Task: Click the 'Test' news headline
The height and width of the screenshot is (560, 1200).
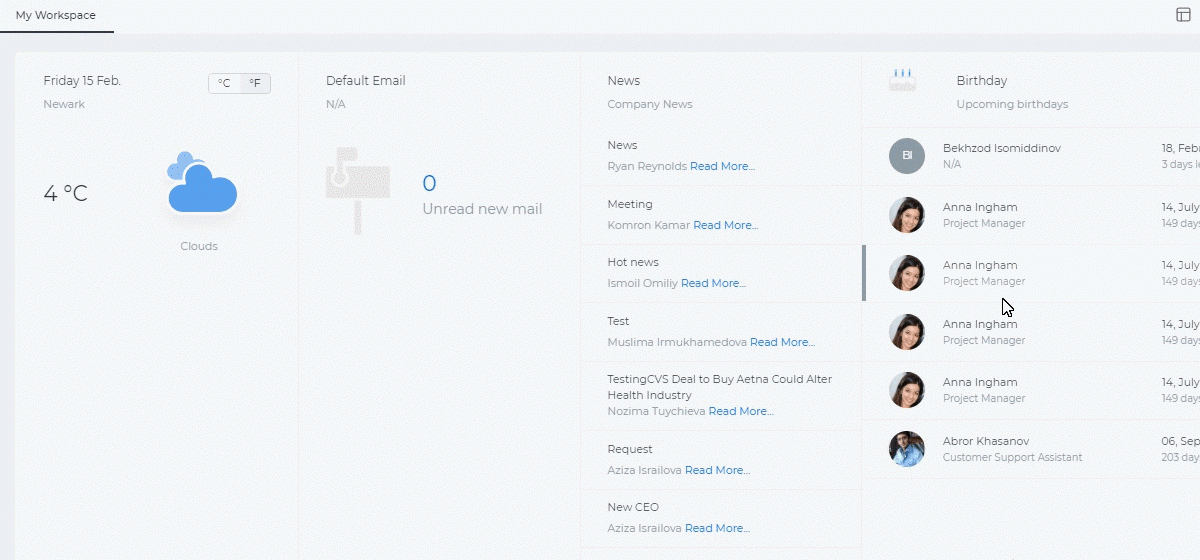Action: 618,321
